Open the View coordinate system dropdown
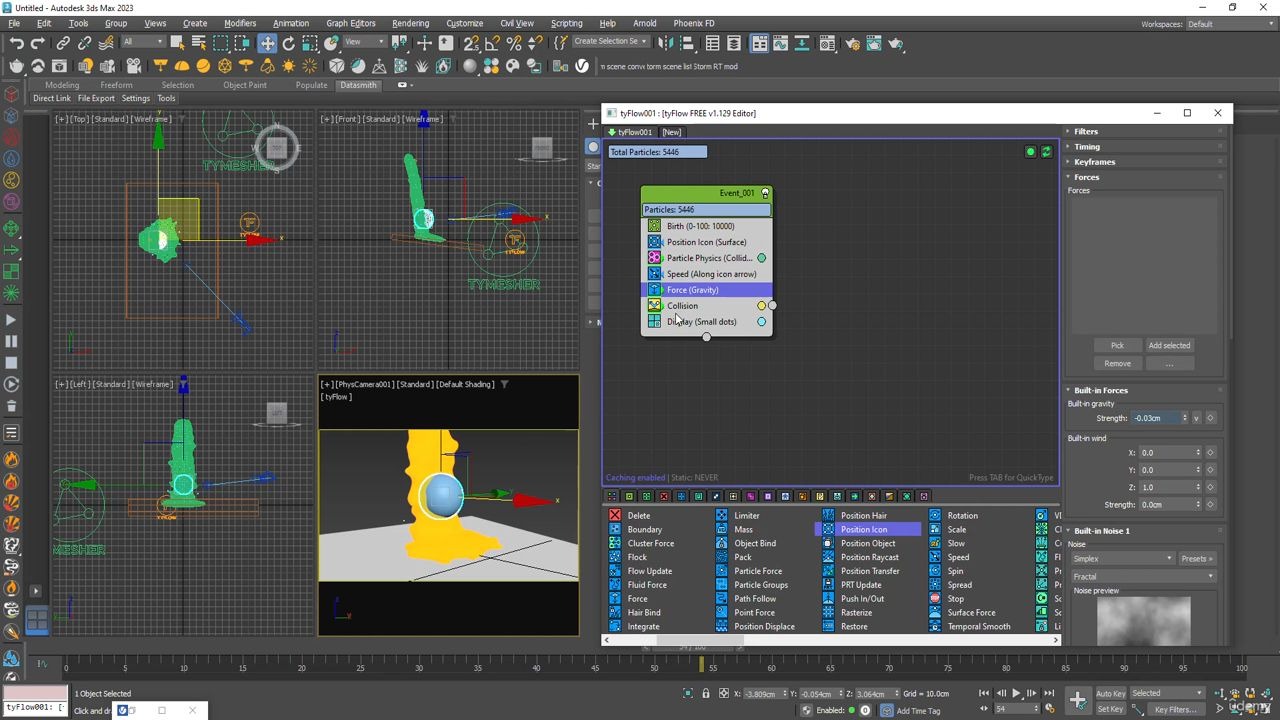This screenshot has width=1280, height=720. tap(366, 42)
